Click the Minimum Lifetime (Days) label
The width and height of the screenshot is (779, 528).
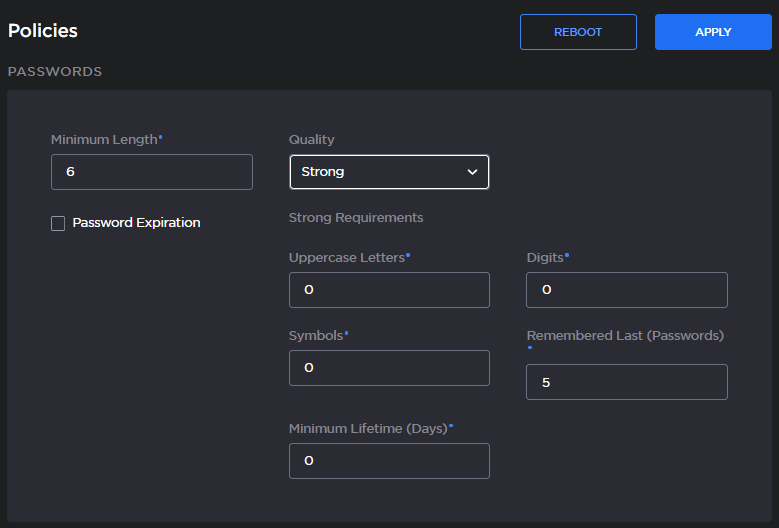pos(367,428)
